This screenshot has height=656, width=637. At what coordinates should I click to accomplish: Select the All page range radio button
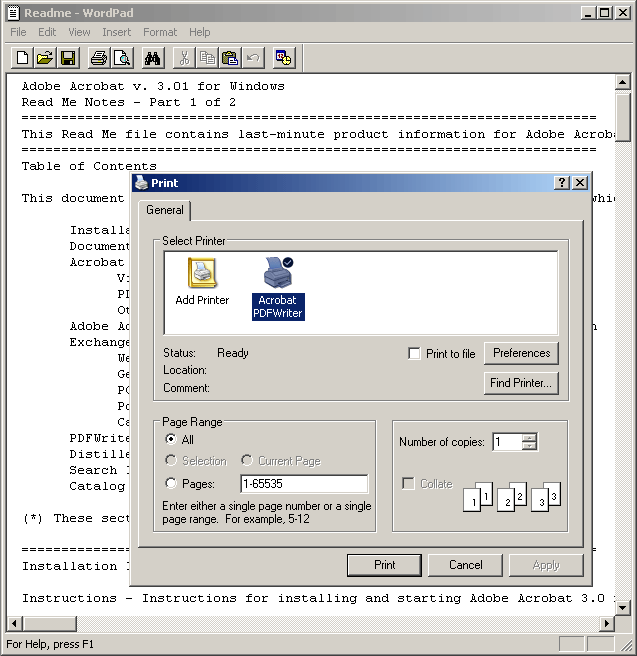pyautogui.click(x=171, y=439)
